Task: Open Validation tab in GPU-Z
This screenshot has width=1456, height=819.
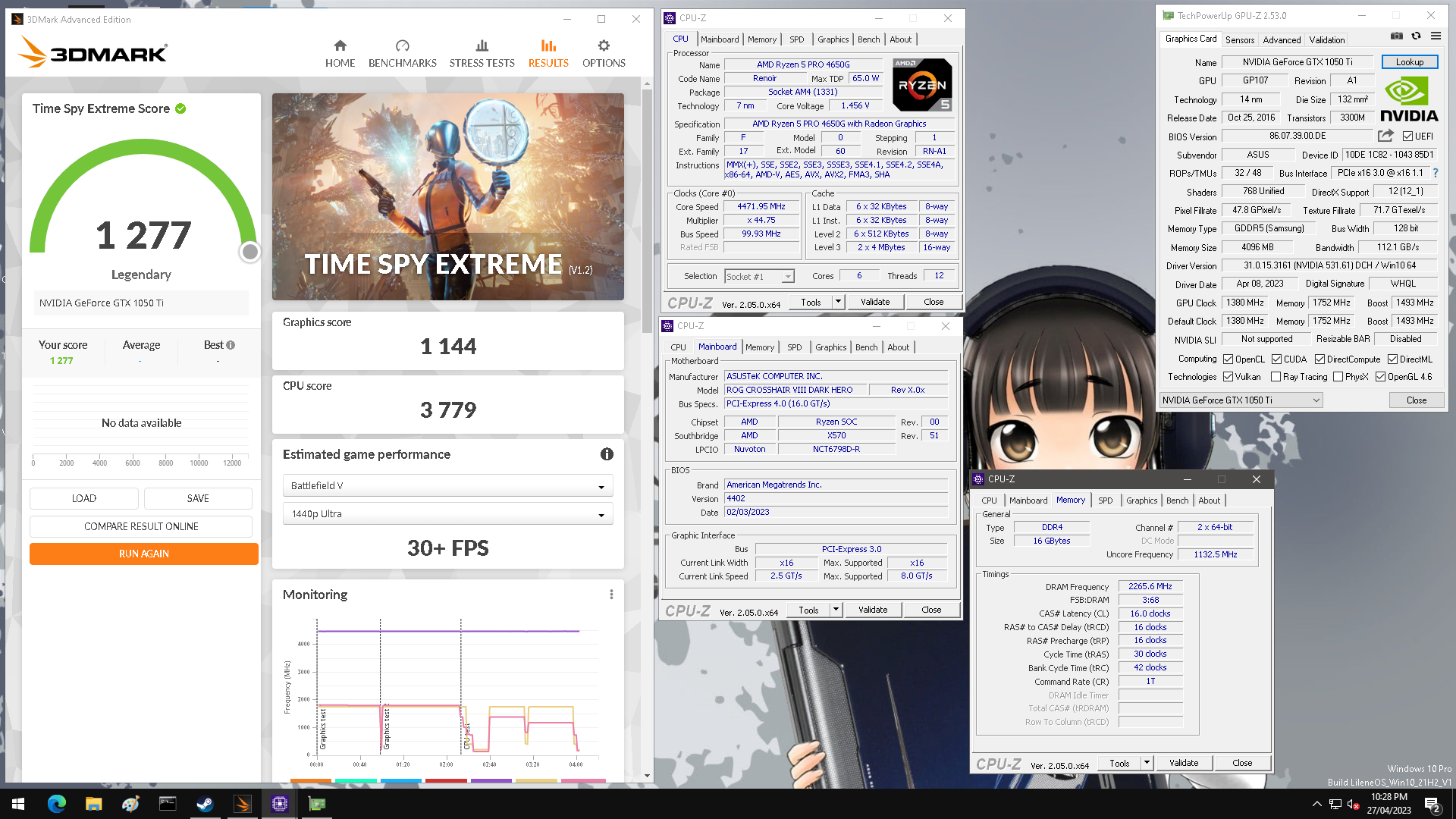Action: pos(1327,39)
